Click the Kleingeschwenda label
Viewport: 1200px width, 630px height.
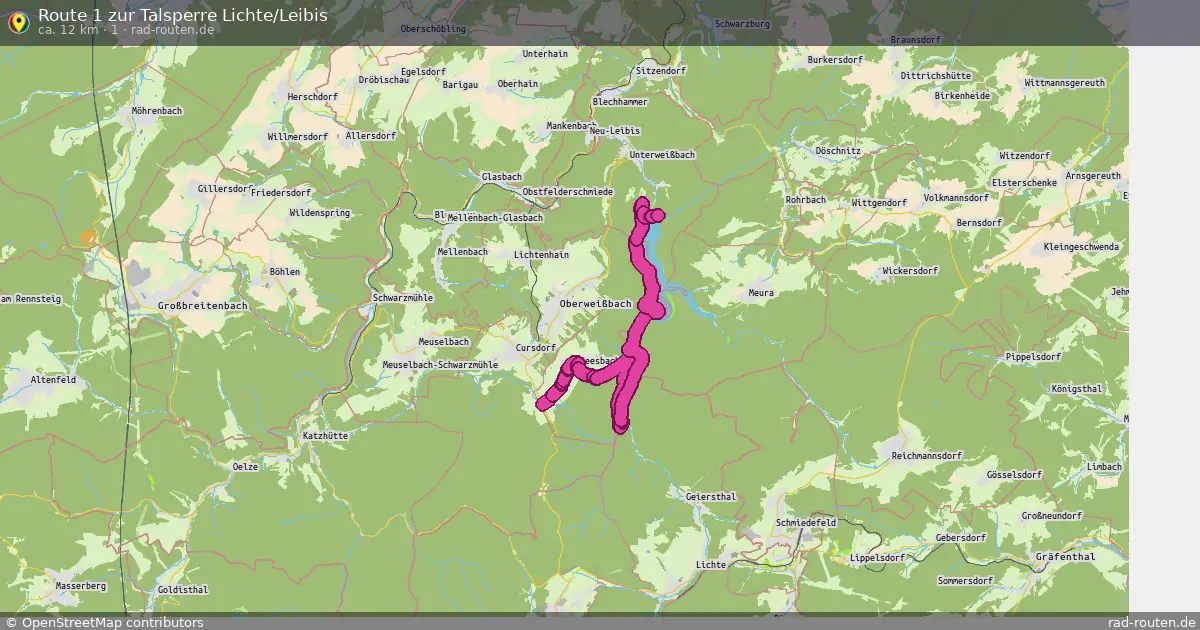[x=1081, y=247]
